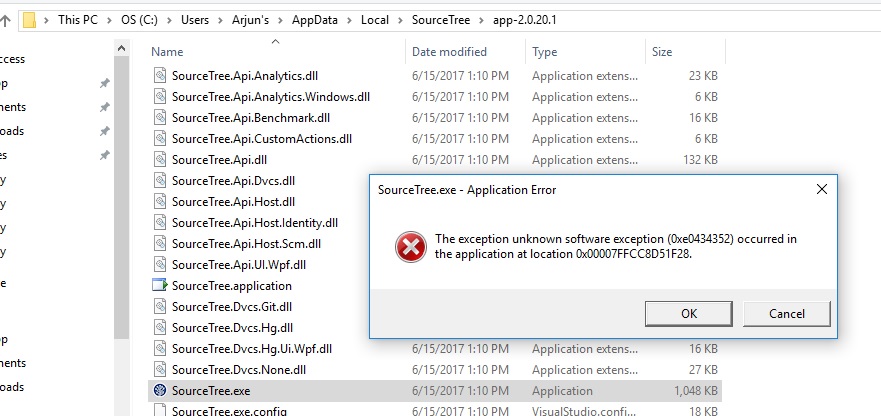Click the SourceTree.exe.config file icon
The height and width of the screenshot is (416, 881).
[160, 410]
